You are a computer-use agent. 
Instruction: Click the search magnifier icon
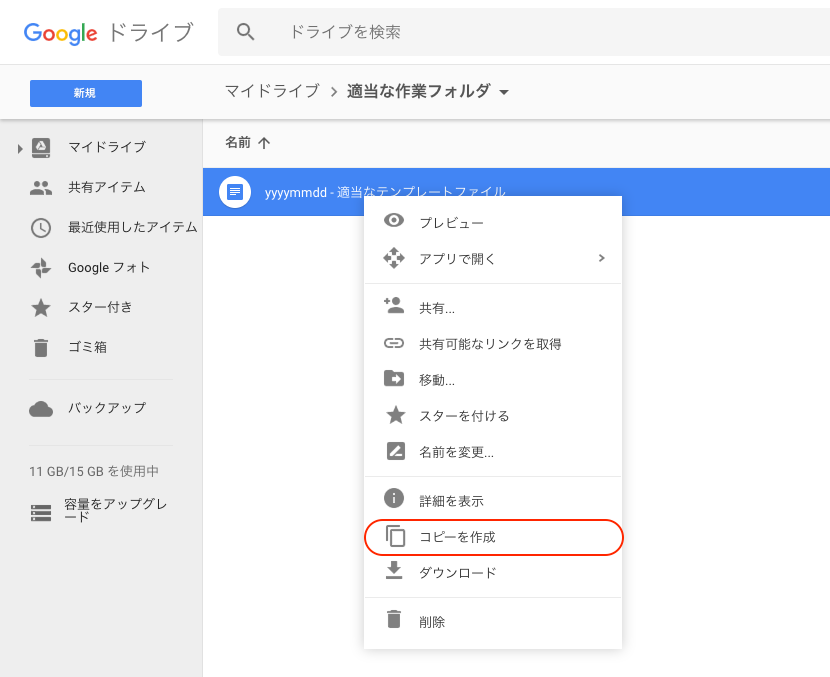[245, 32]
